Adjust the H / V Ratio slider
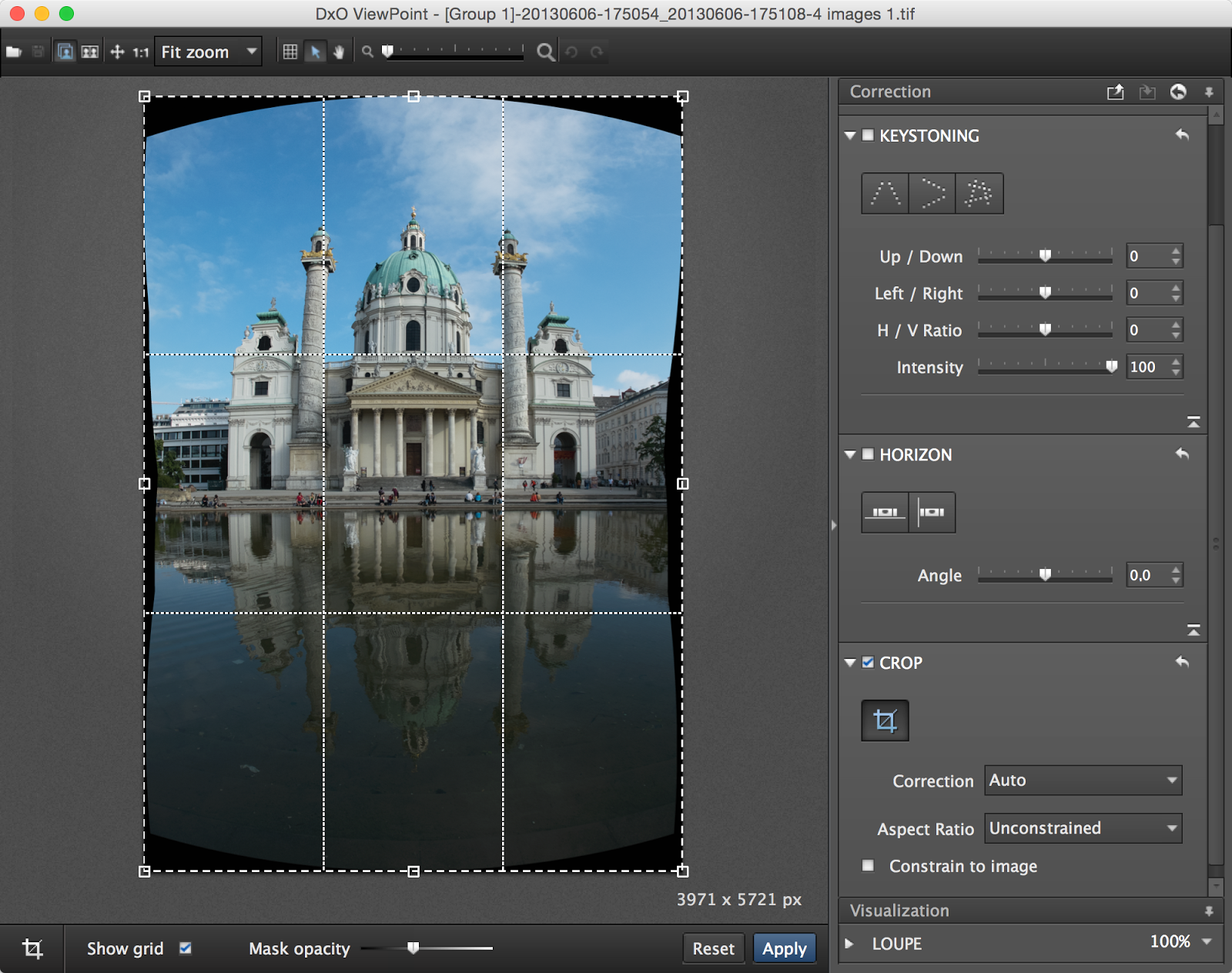Screen dimensions: 1232x973 [1045, 330]
